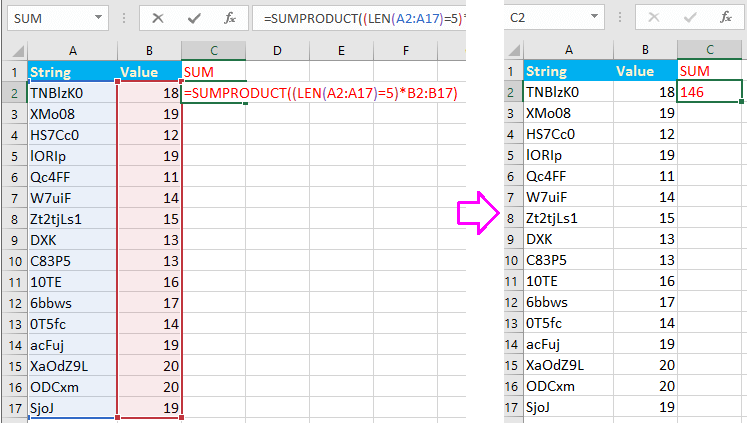The height and width of the screenshot is (423, 747).
Task: Click the String header cell in right sheet
Action: tap(567, 71)
